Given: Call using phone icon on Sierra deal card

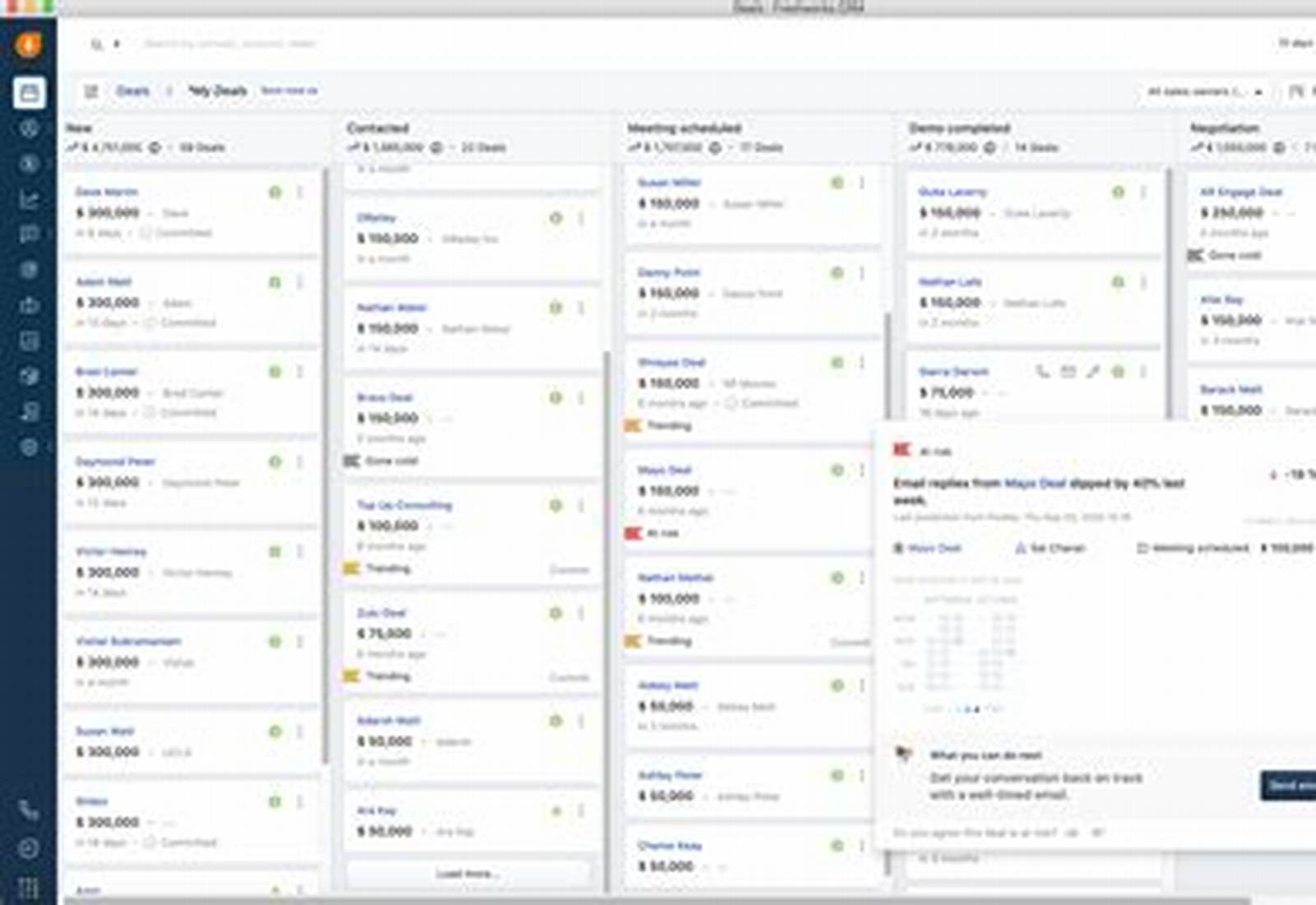Looking at the screenshot, I should 1042,372.
